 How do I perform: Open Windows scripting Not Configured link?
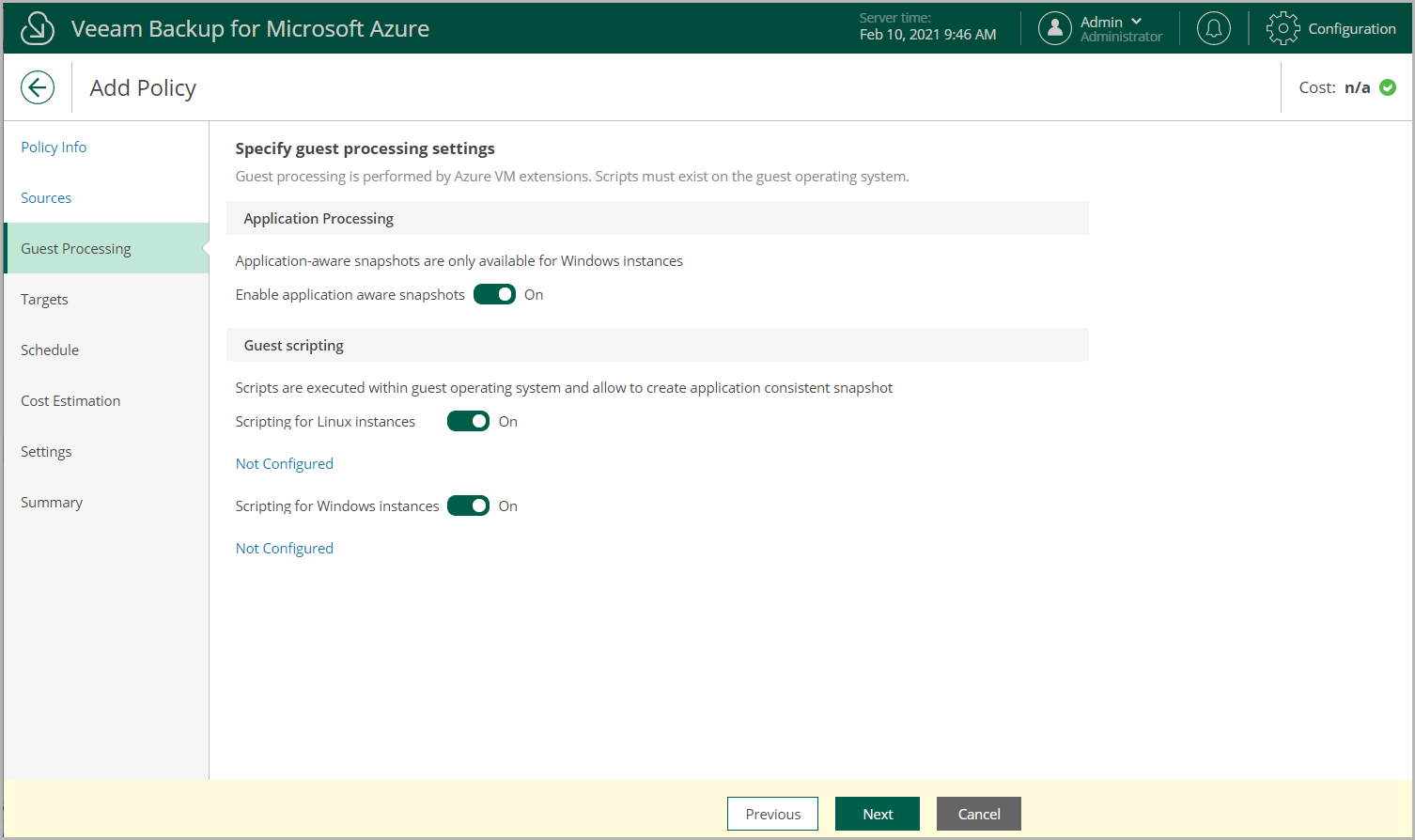(284, 548)
